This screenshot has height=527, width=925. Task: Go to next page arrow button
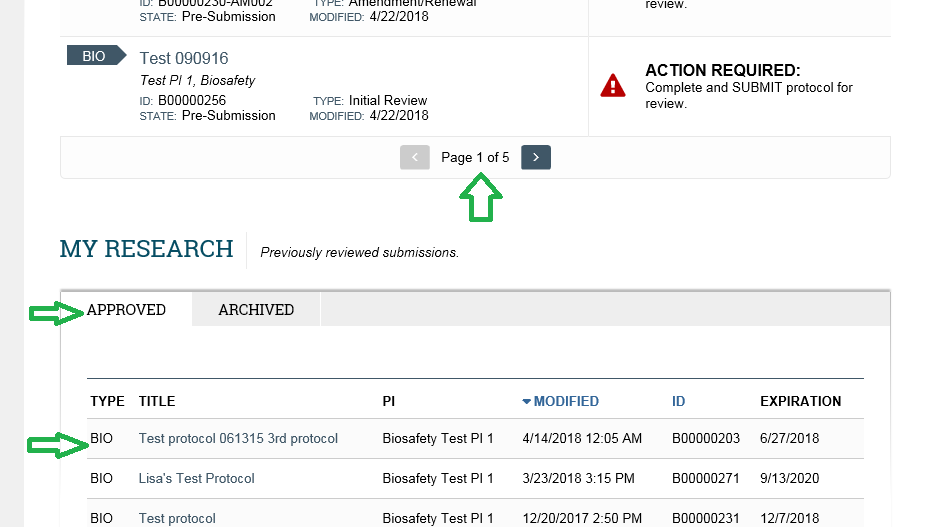click(536, 157)
